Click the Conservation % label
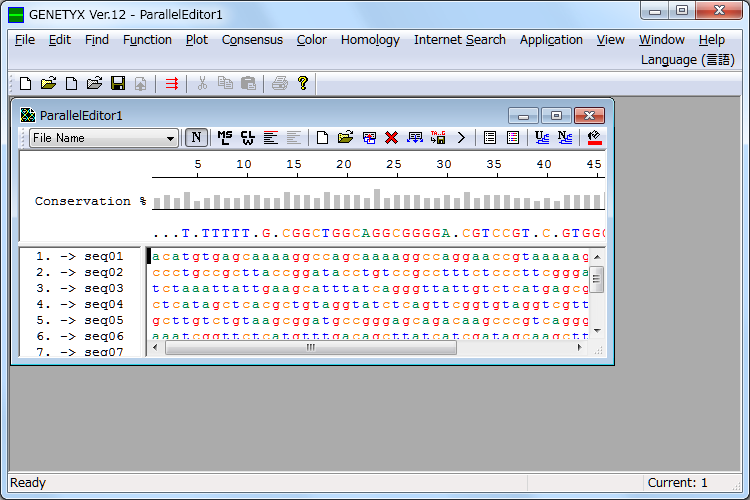Image resolution: width=750 pixels, height=500 pixels. [90, 201]
